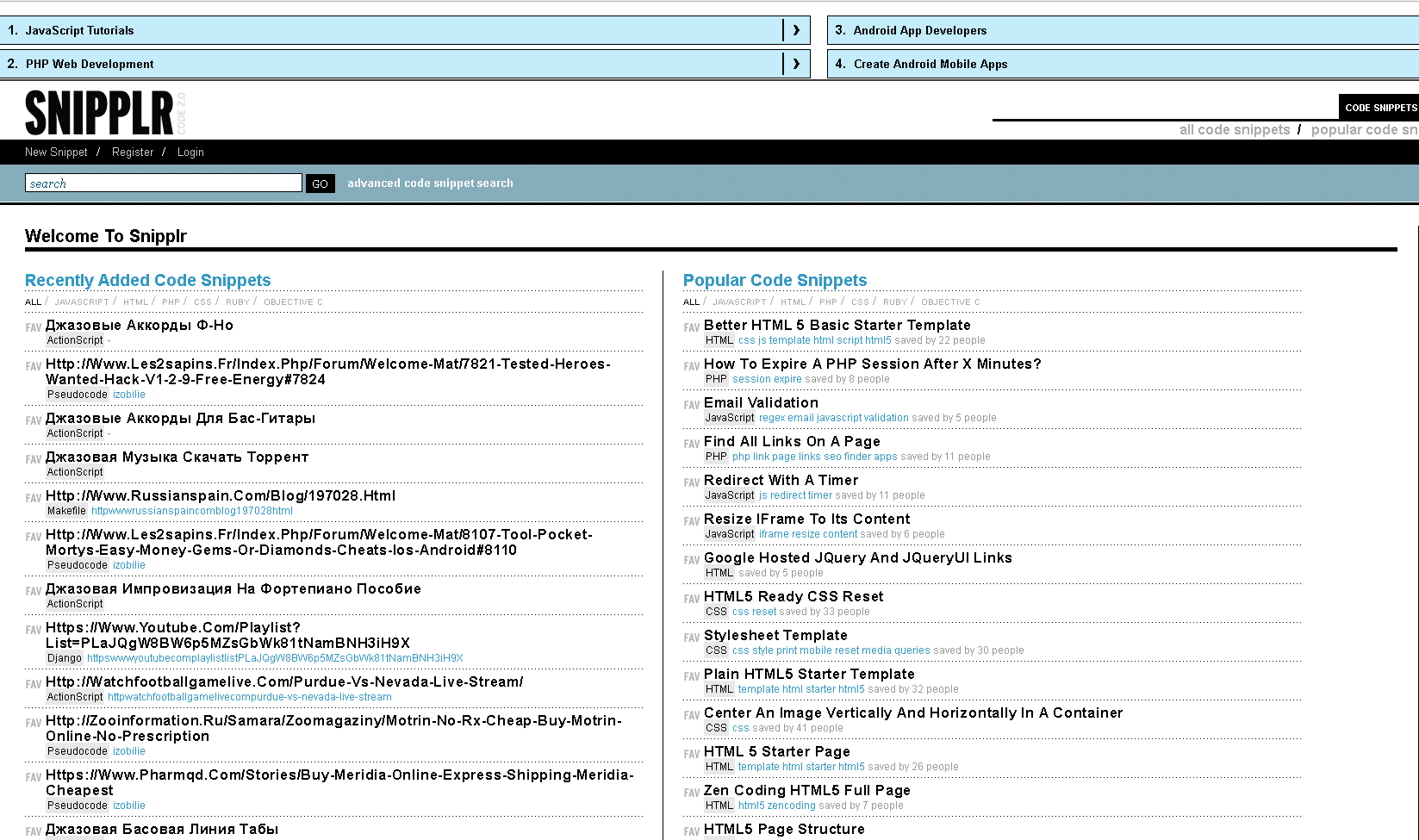Click the Makefile language label
1419x840 pixels.
(x=66, y=511)
